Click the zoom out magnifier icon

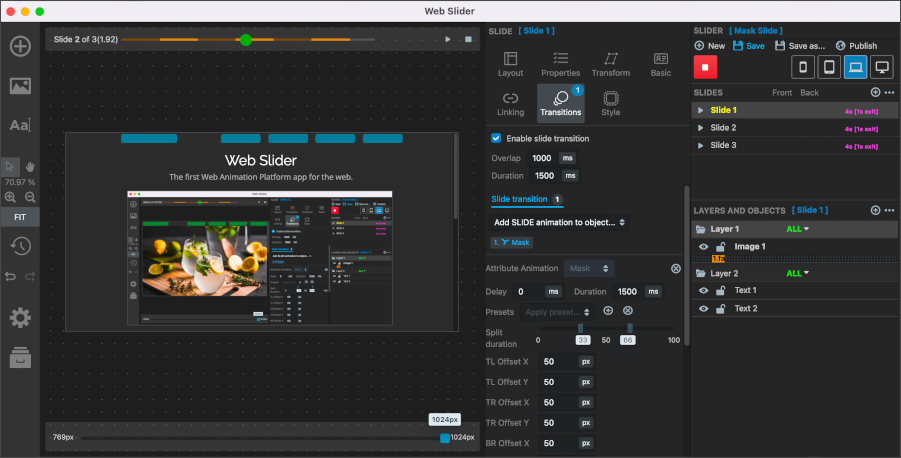pyautogui.click(x=30, y=197)
